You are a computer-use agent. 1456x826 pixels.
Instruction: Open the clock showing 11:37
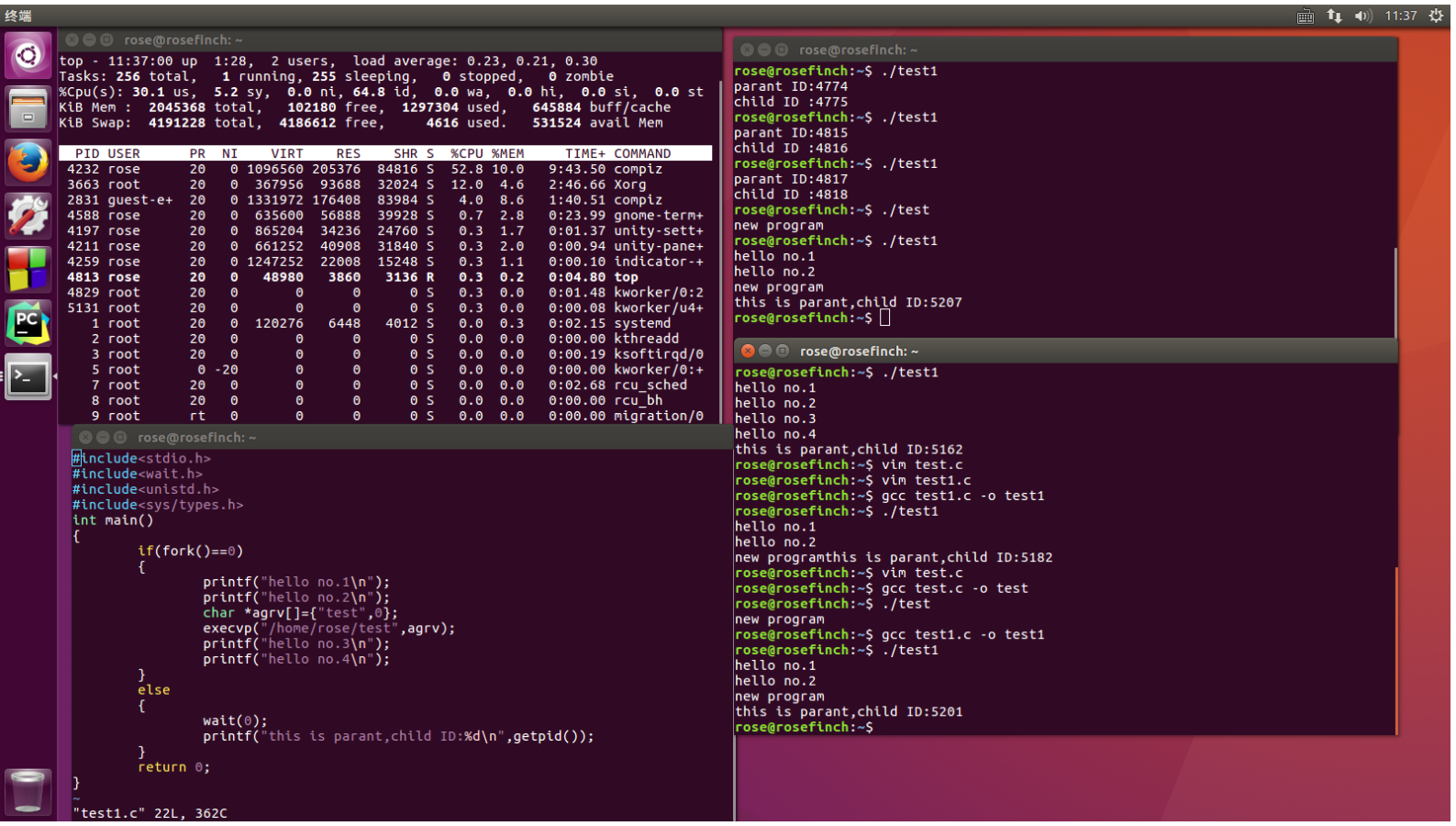click(1401, 16)
